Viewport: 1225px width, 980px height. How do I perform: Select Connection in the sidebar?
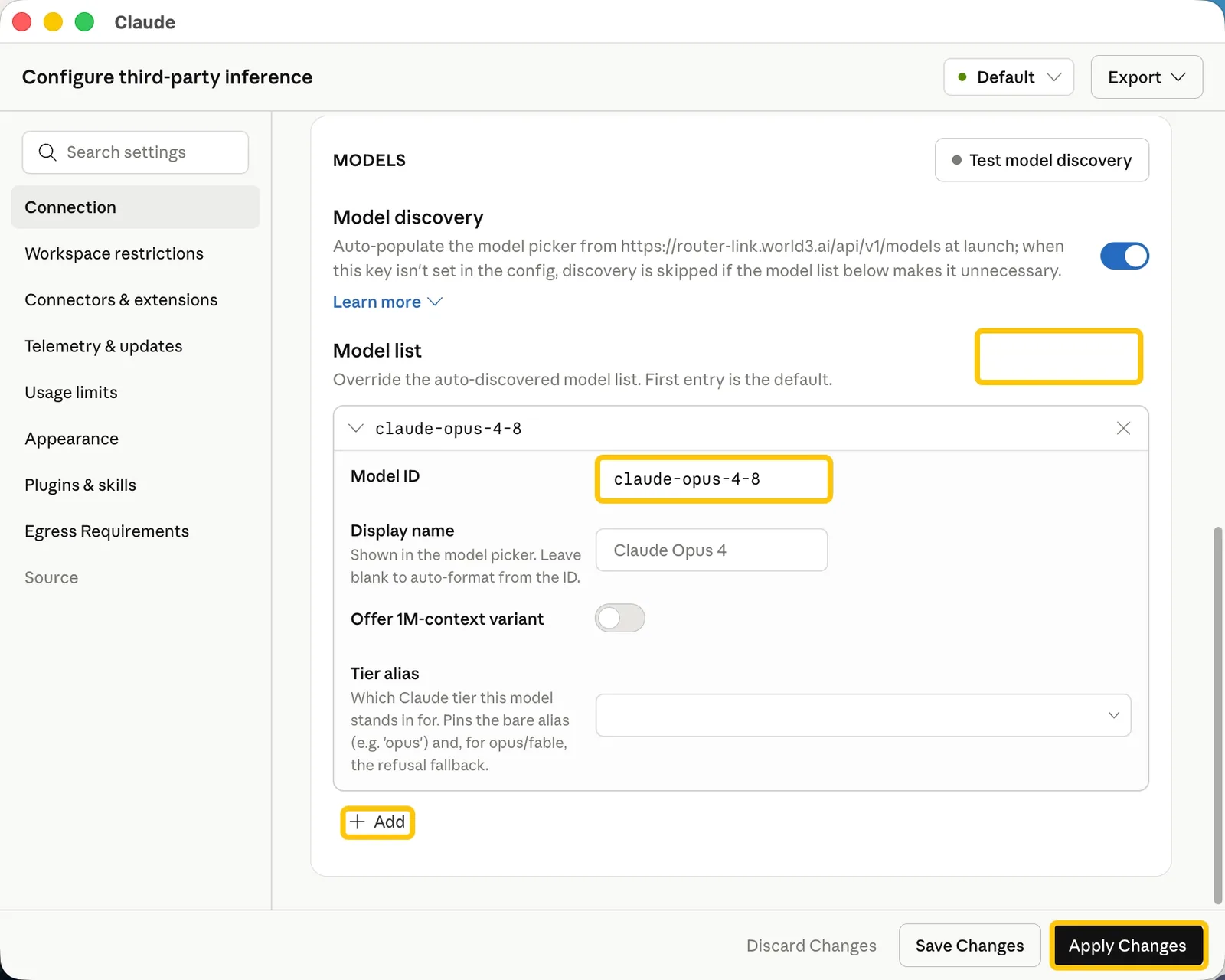136,207
